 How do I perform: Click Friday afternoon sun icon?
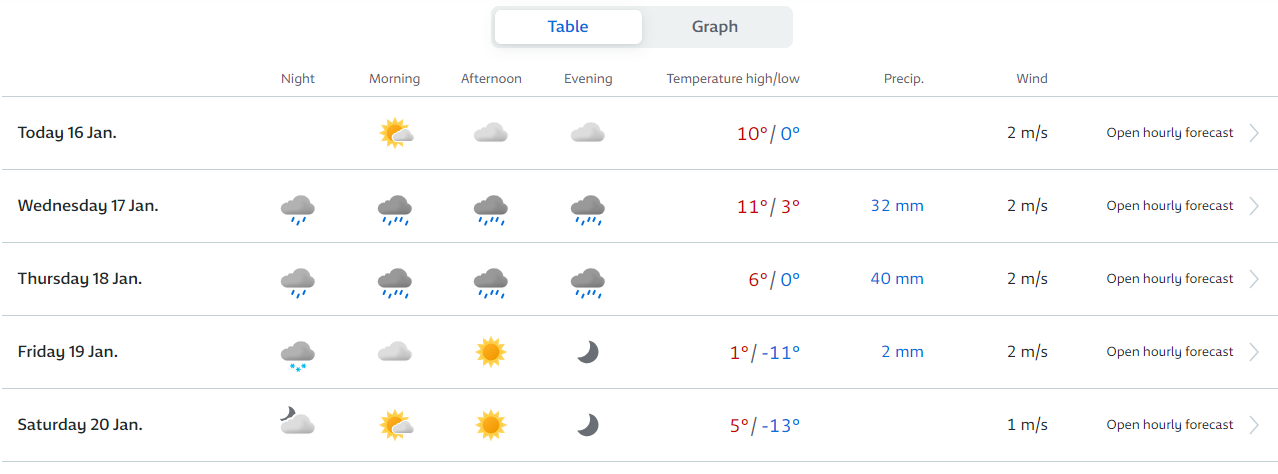coord(491,352)
